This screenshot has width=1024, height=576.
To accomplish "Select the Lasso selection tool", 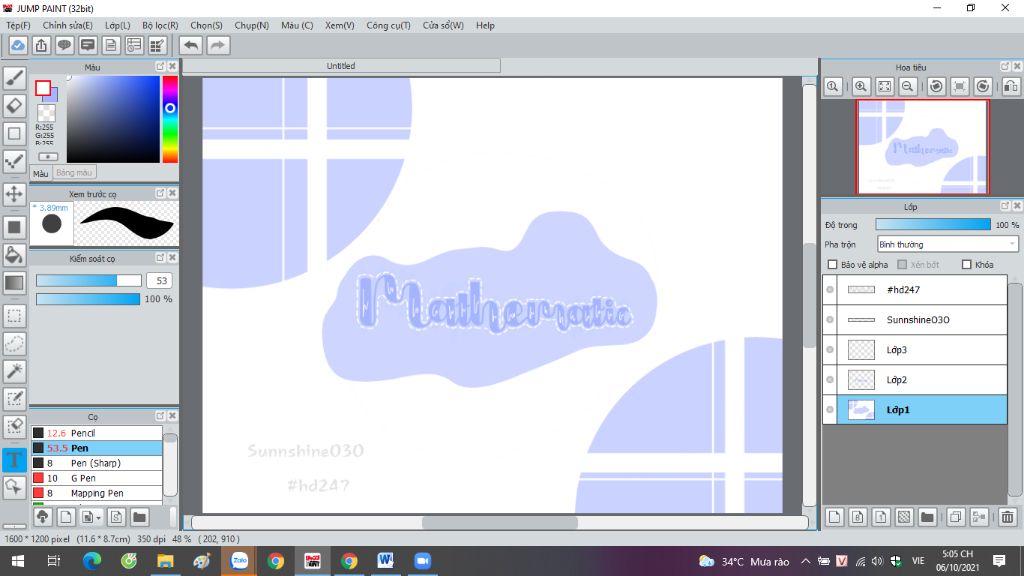I will pos(14,344).
